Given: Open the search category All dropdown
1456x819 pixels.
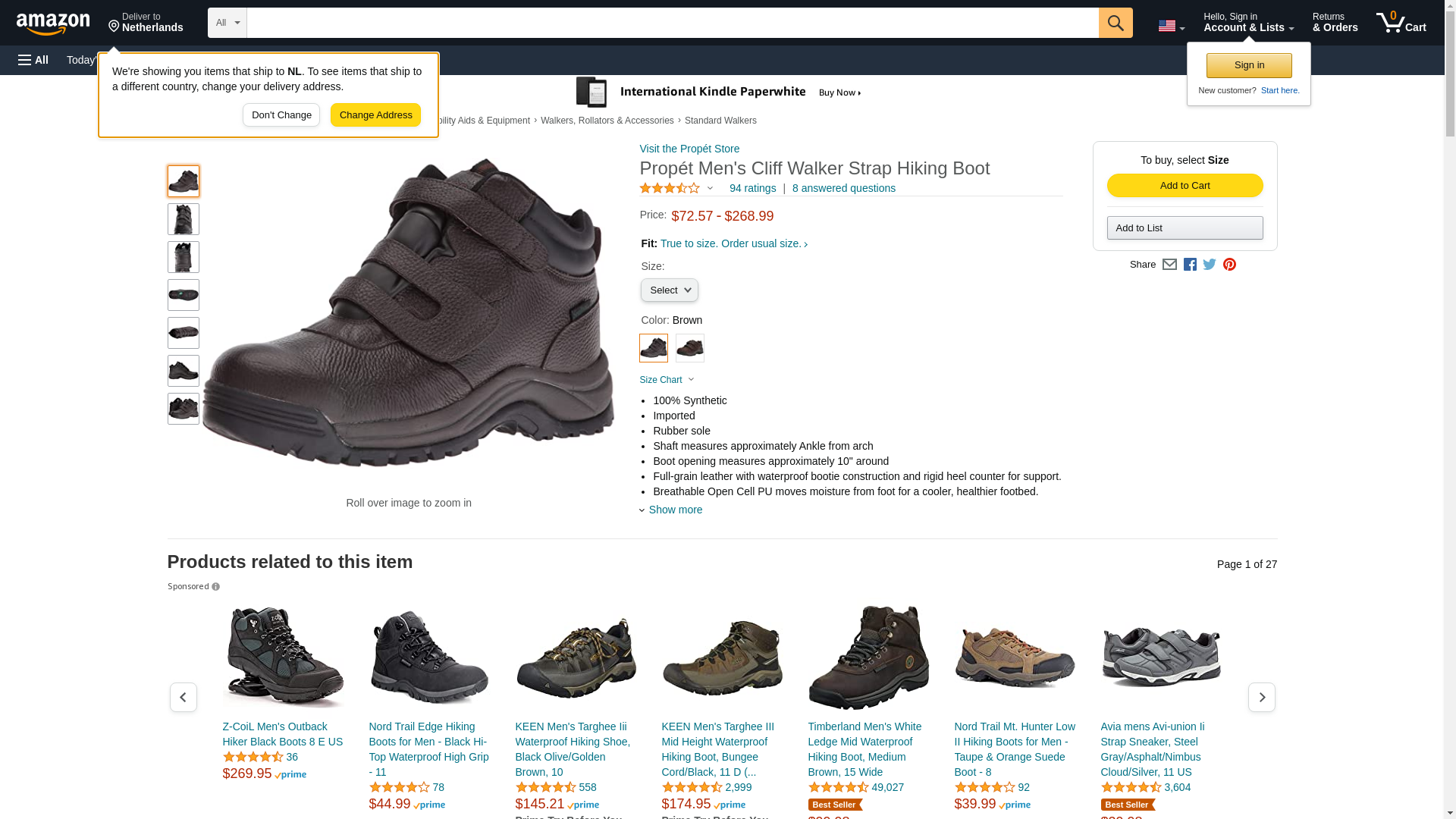Looking at the screenshot, I should tap(227, 23).
